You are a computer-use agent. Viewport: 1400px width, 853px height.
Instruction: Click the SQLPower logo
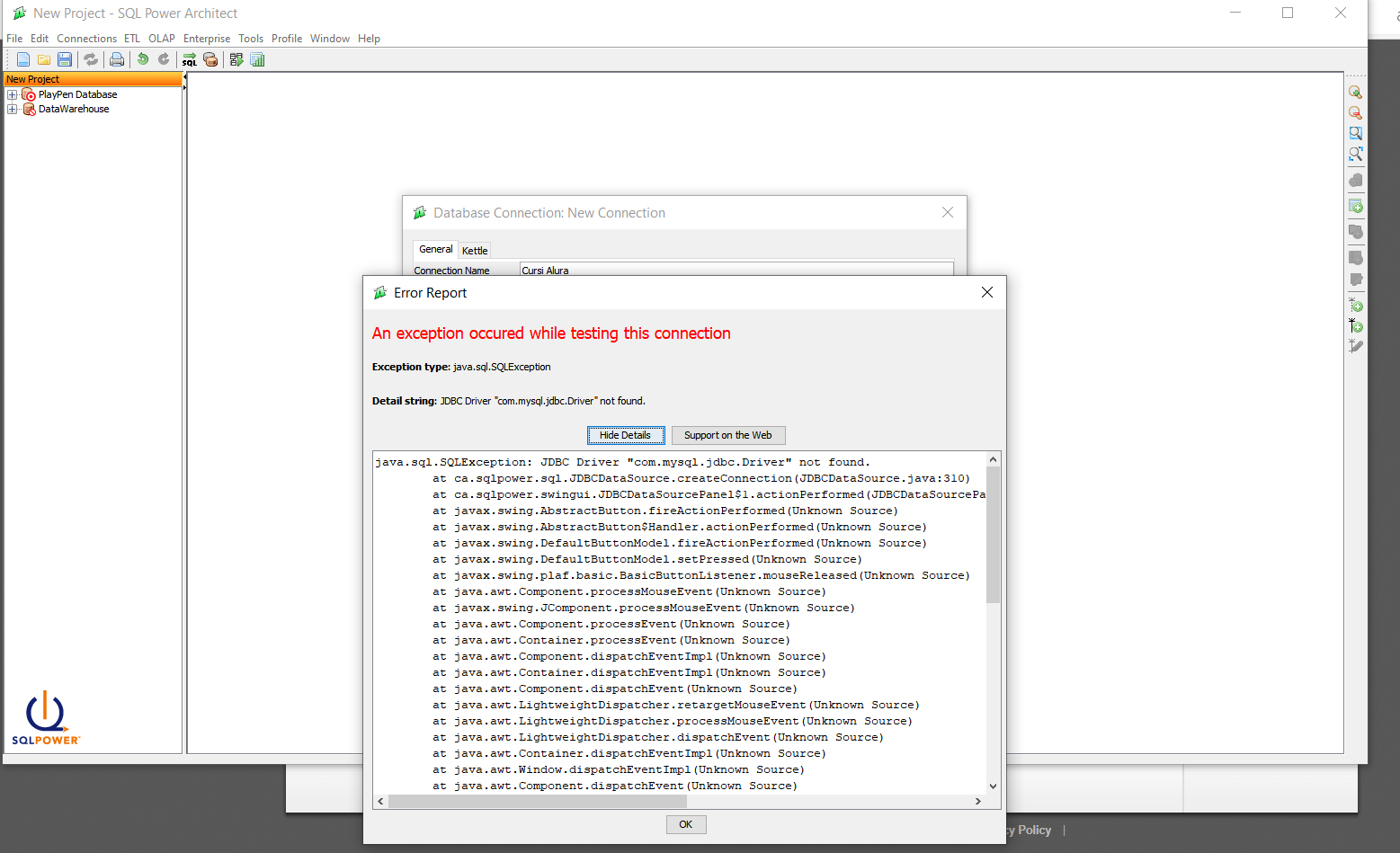(45, 717)
